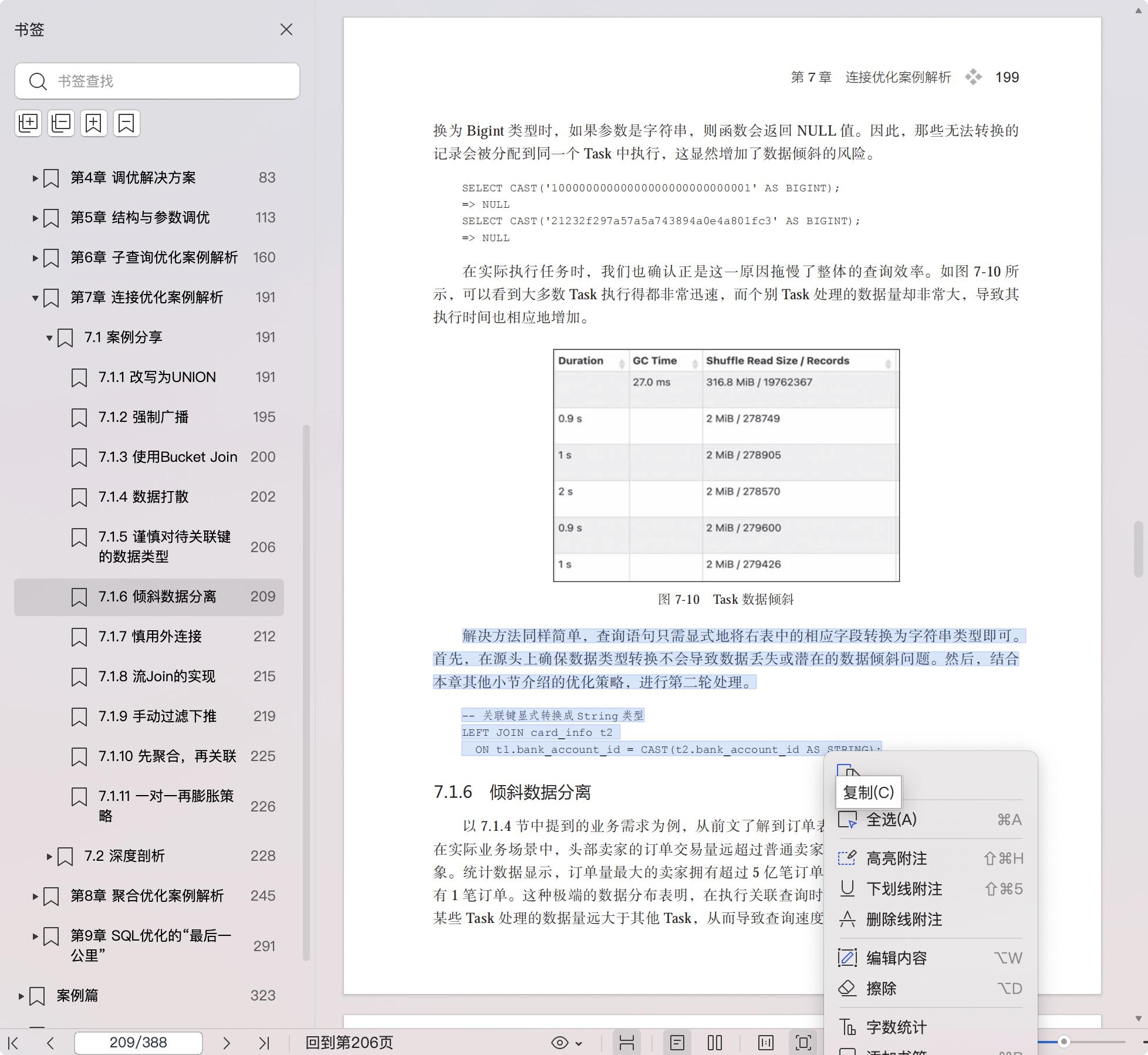Click the bookmarks panel scrollbar
This screenshot has height=1055, width=1148.
pos(306,692)
